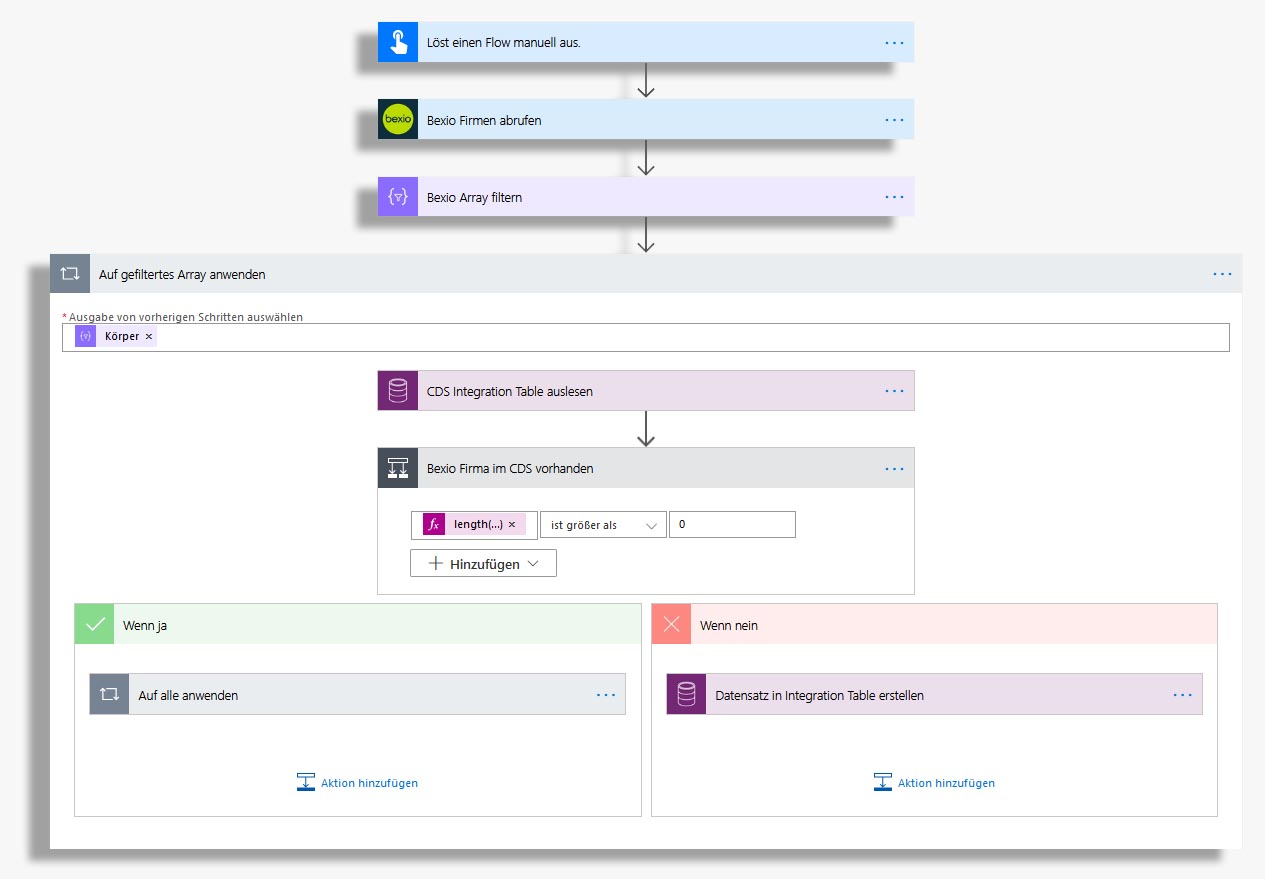Click the condition icon on 'Bexio Firma im CDS vorhanden'
Viewport: 1265px width, 879px height.
coord(398,468)
